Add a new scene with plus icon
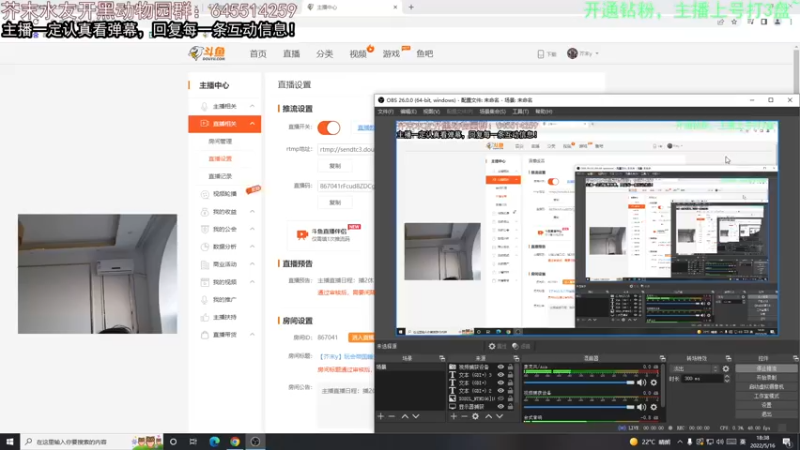800x450 pixels. coord(381,416)
